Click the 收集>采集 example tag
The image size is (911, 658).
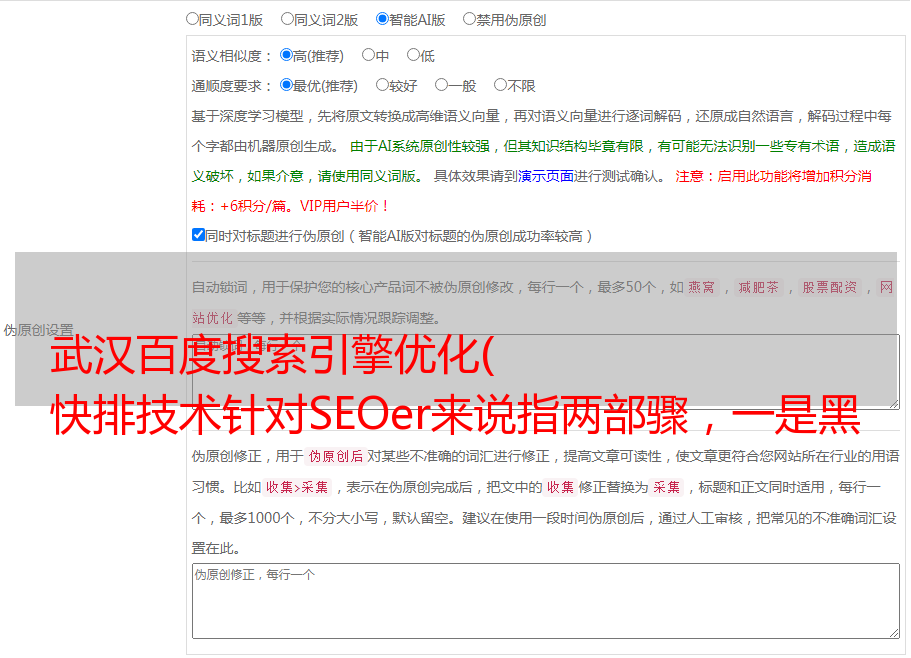(x=297, y=487)
